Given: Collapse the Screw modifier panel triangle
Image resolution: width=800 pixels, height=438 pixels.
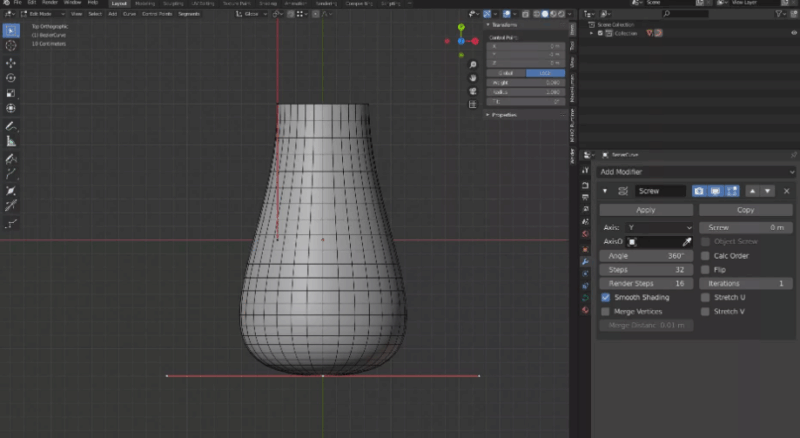Looking at the screenshot, I should click(x=605, y=191).
